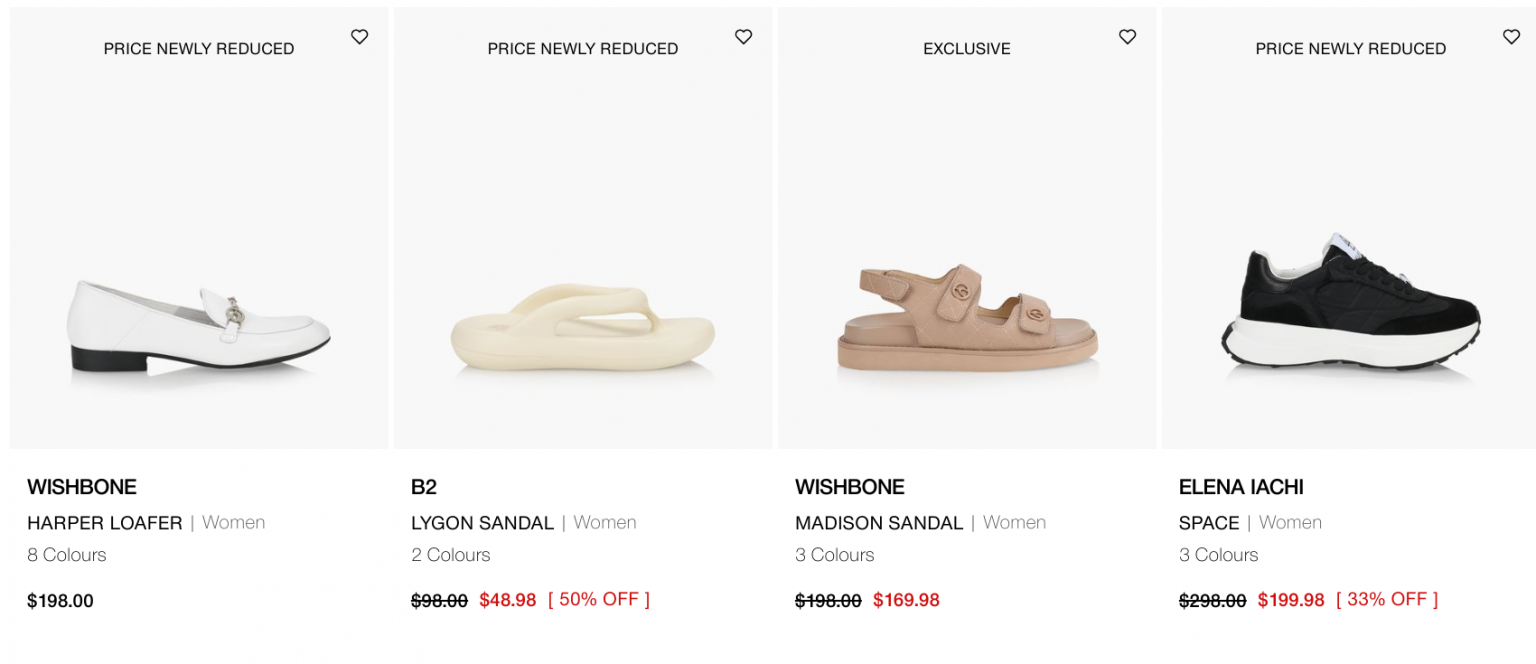Open the MADISON SANDAL product listing

pyautogui.click(x=879, y=522)
